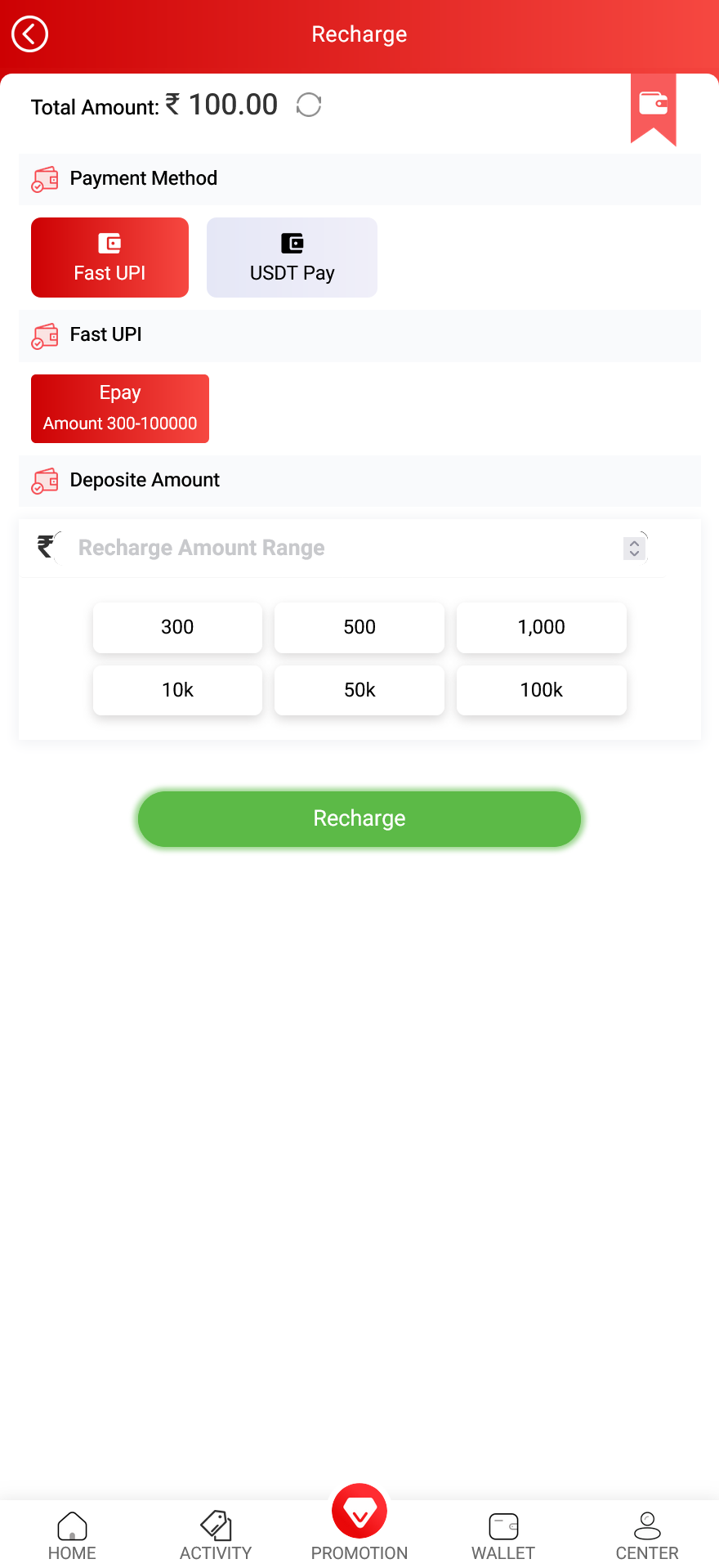Image resolution: width=719 pixels, height=1568 pixels.
Task: Open the wallet bookmark ribbon icon
Action: [653, 105]
